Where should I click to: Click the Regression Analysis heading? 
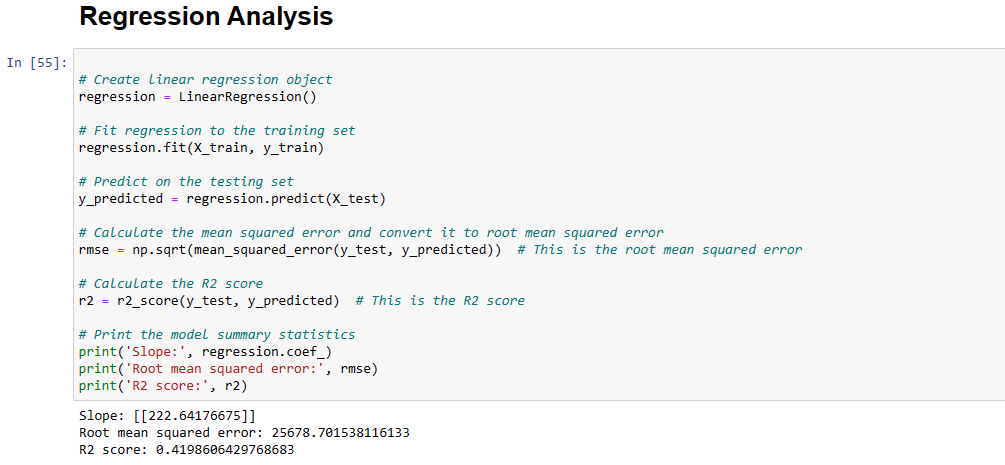[x=205, y=17]
